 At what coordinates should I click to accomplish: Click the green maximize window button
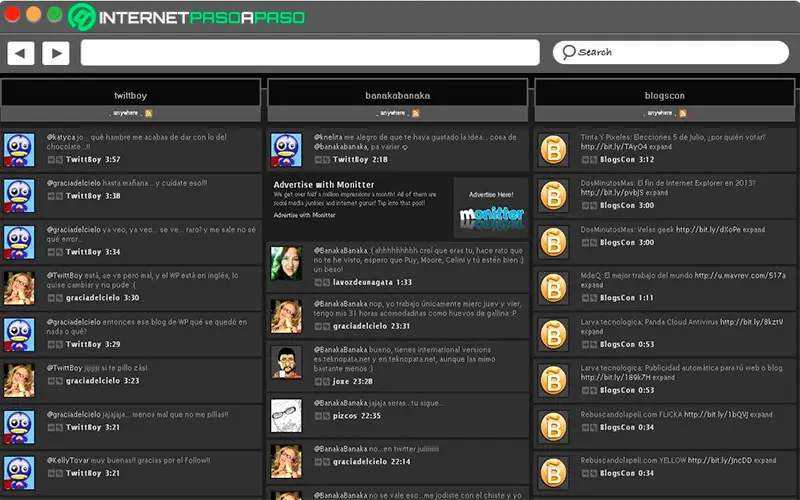[55, 14]
